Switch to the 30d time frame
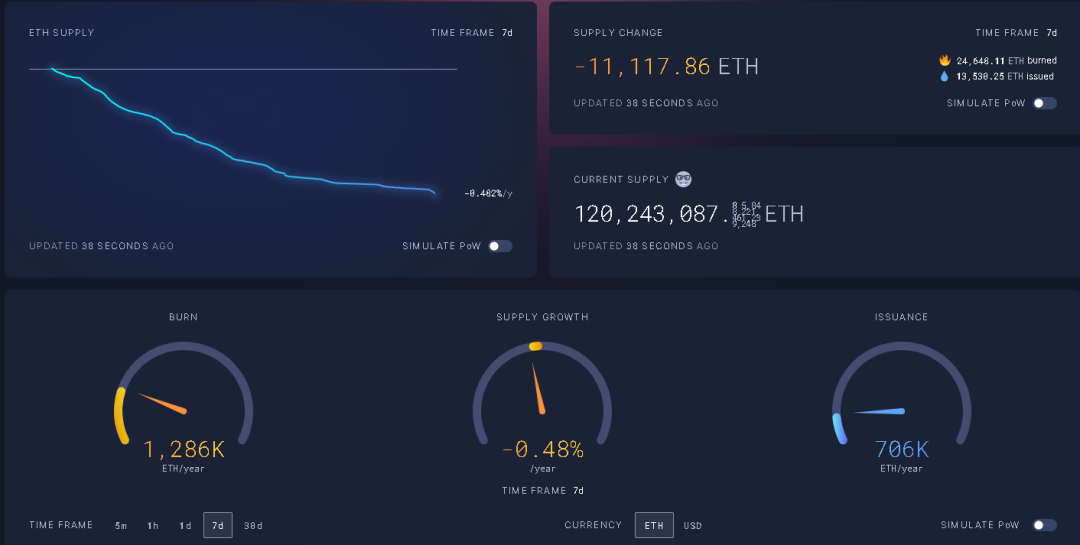1080x545 pixels. pos(253,526)
